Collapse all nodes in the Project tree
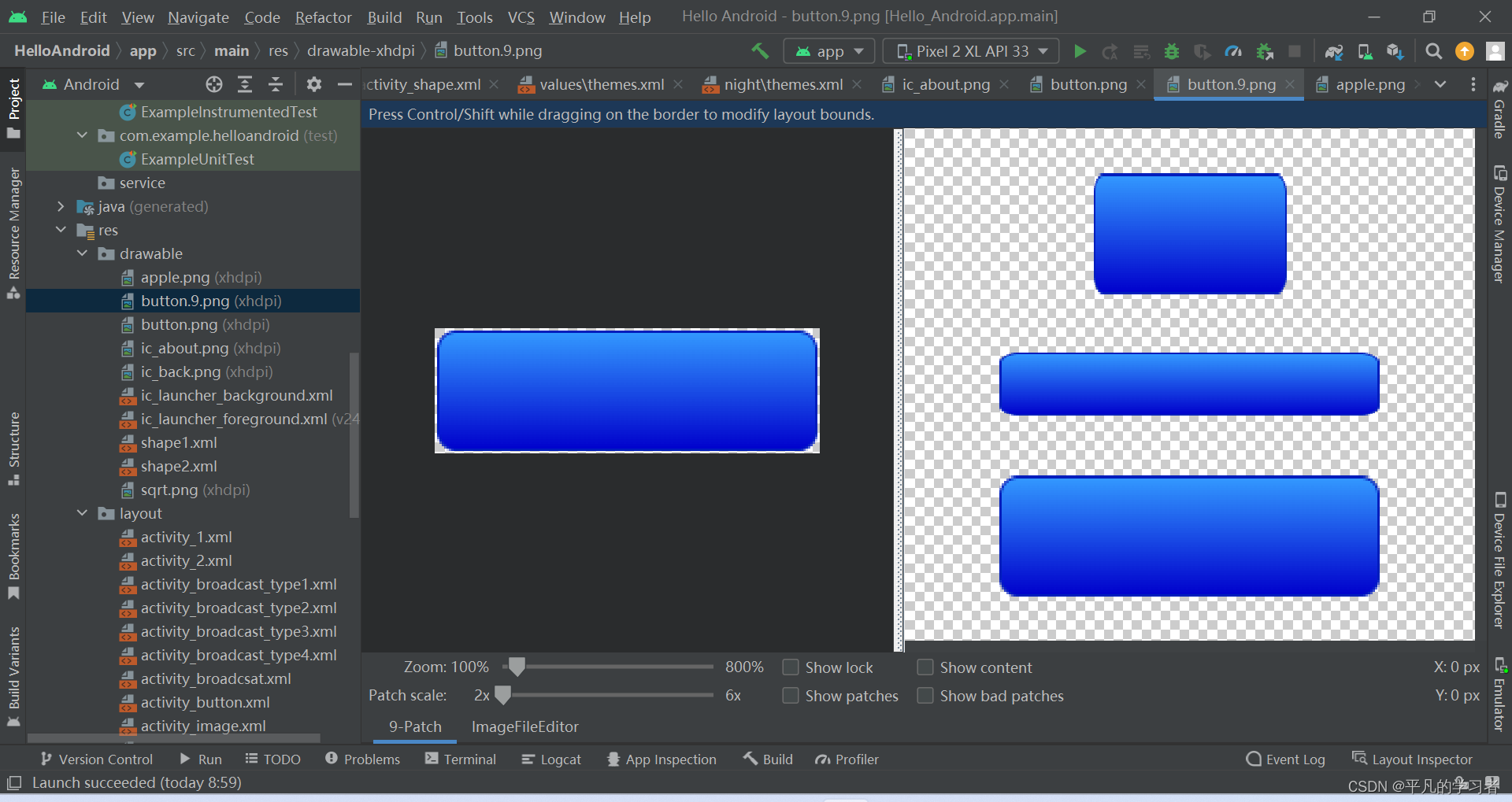The width and height of the screenshot is (1512, 802). coord(276,84)
